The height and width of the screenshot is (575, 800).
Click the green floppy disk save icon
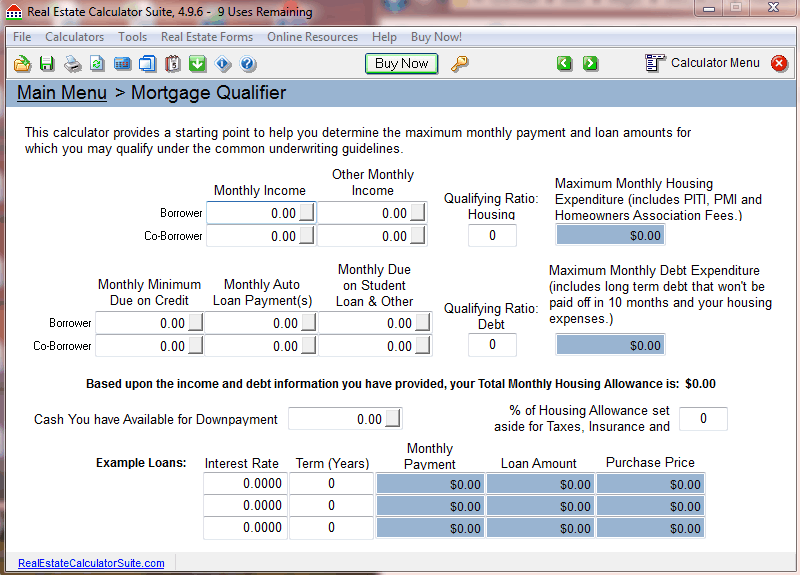pos(47,64)
